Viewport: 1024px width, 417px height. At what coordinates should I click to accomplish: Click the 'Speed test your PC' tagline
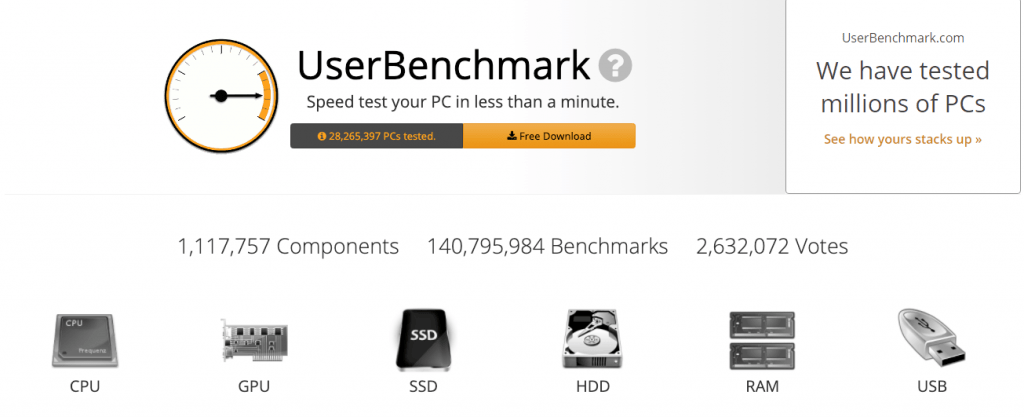click(x=462, y=102)
